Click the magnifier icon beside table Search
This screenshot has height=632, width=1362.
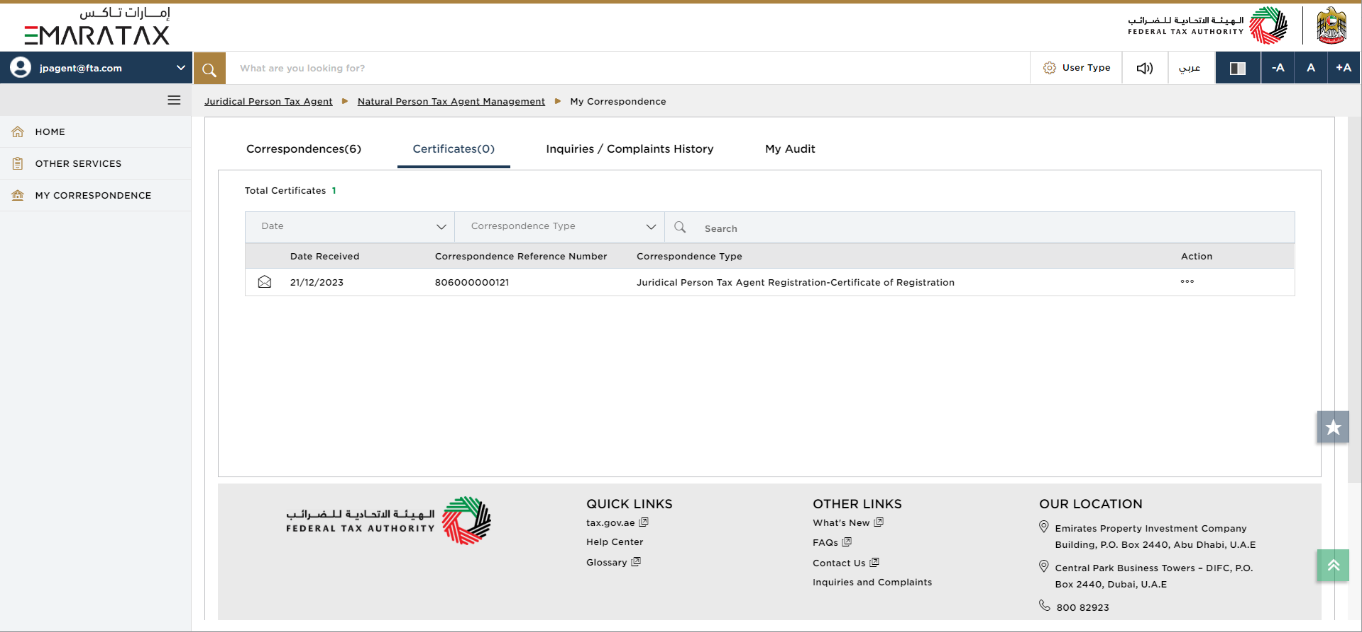pyautogui.click(x=680, y=227)
